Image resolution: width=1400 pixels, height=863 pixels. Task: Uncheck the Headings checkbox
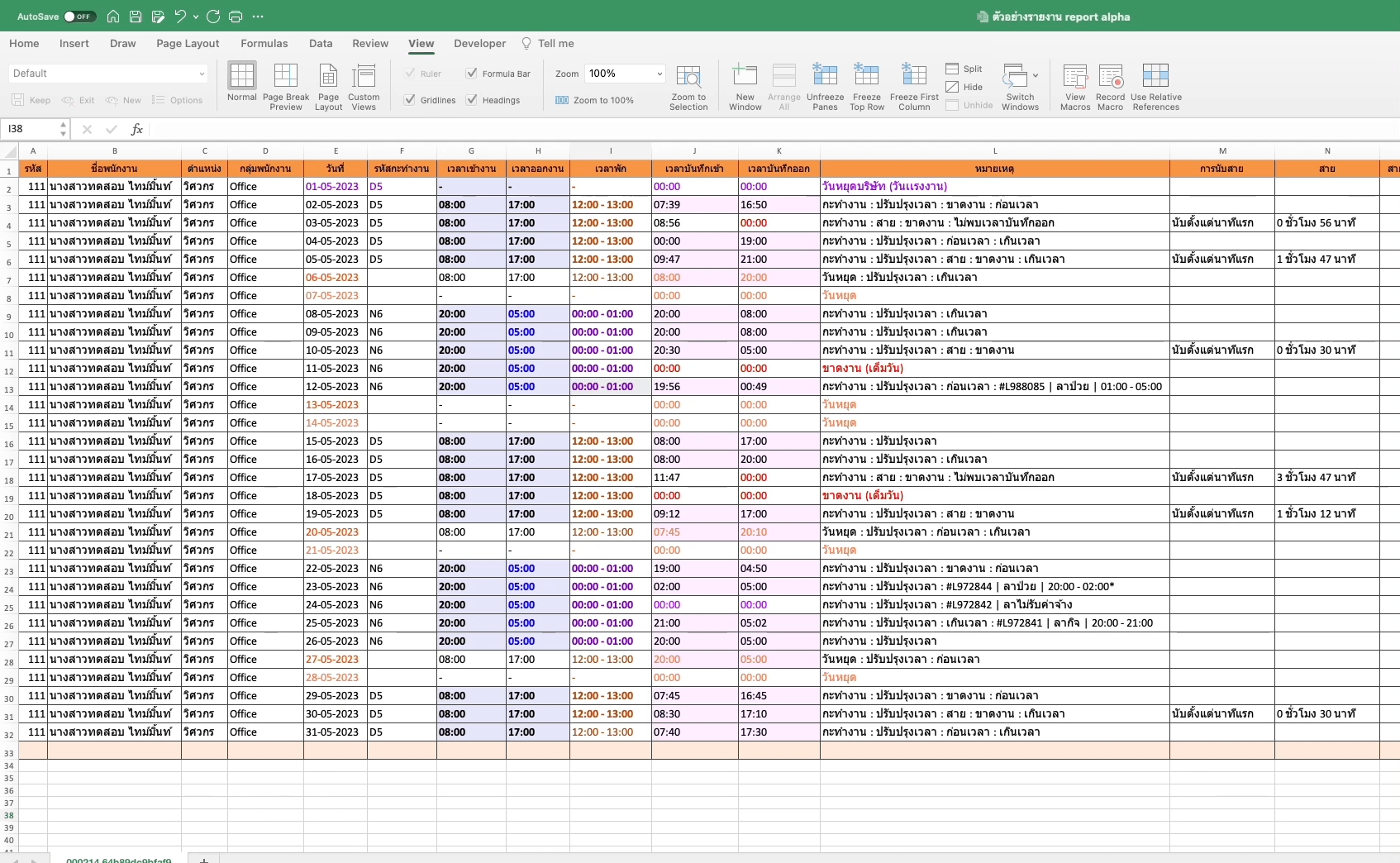tap(472, 100)
